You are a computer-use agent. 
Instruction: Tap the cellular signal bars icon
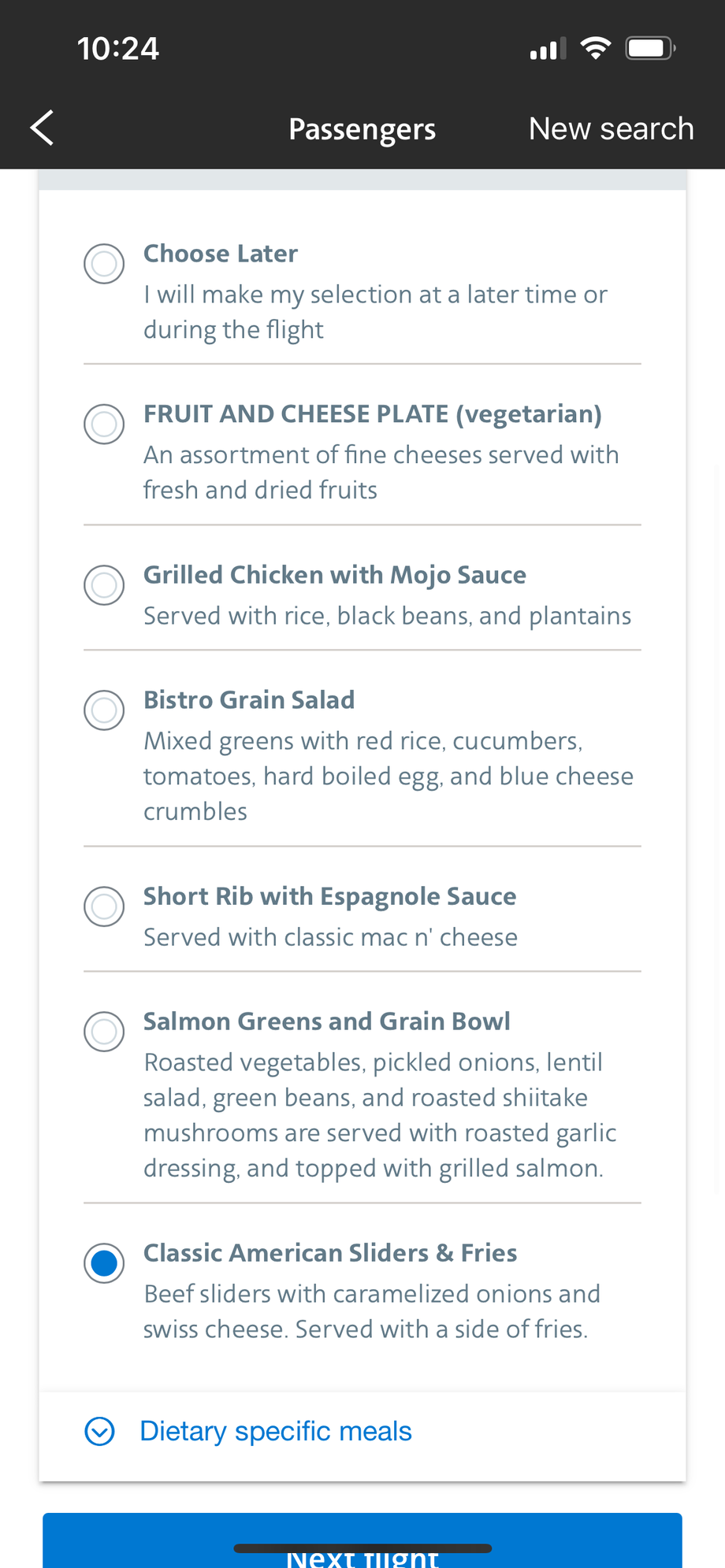coord(548,50)
